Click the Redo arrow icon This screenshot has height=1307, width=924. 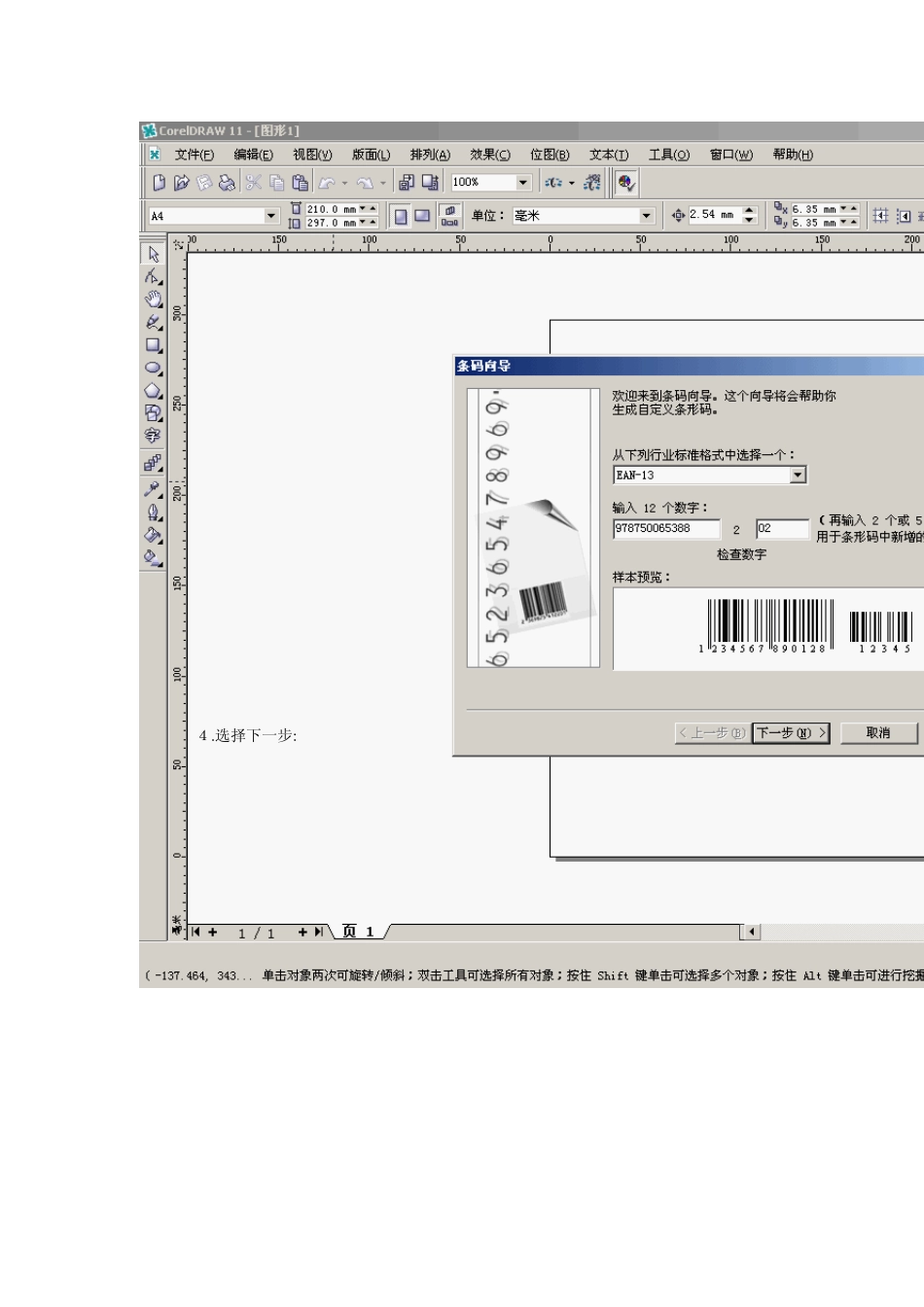[366, 183]
